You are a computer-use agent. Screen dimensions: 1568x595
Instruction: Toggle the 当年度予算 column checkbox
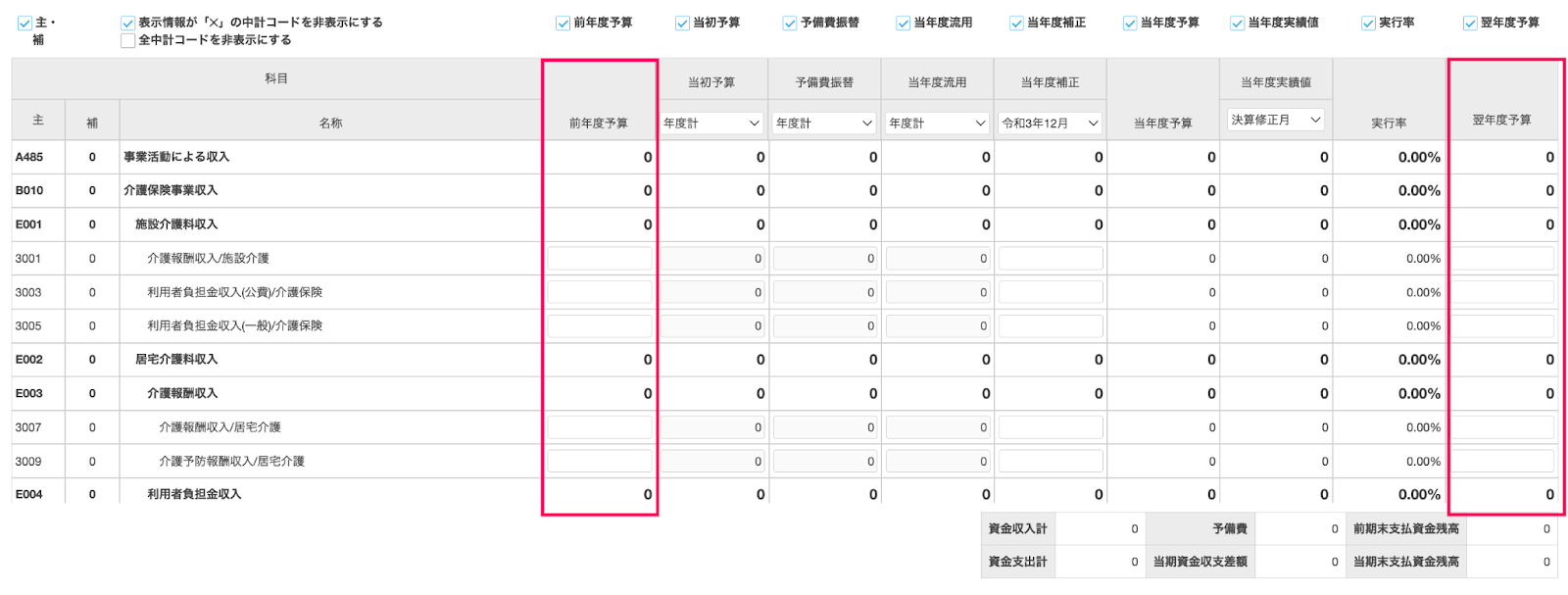coord(1130,23)
